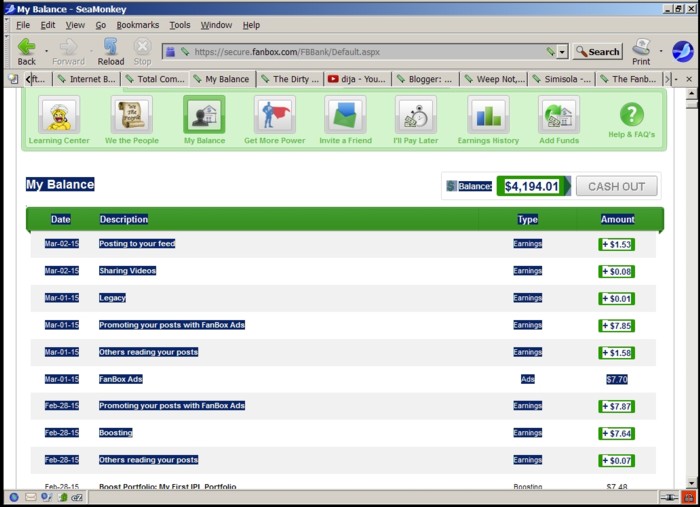Open ChatZilla icon in status bar
This screenshot has height=507, width=700.
tap(77, 497)
